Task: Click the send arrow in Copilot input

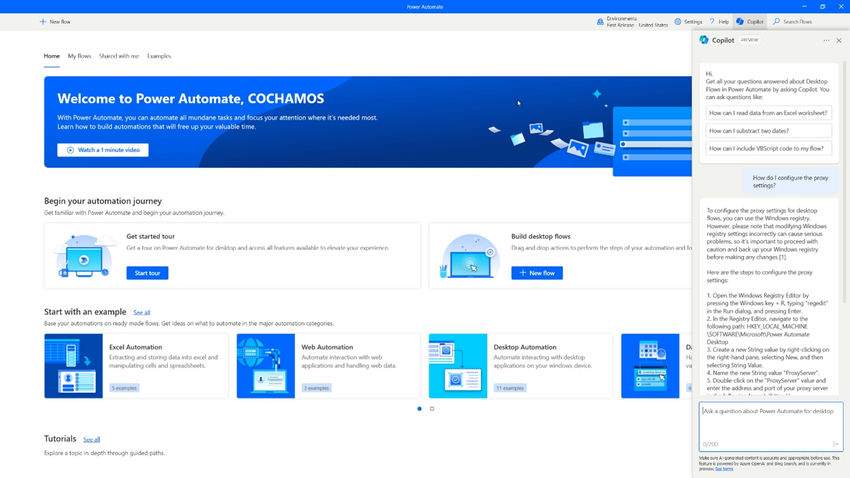Action: coord(835,444)
